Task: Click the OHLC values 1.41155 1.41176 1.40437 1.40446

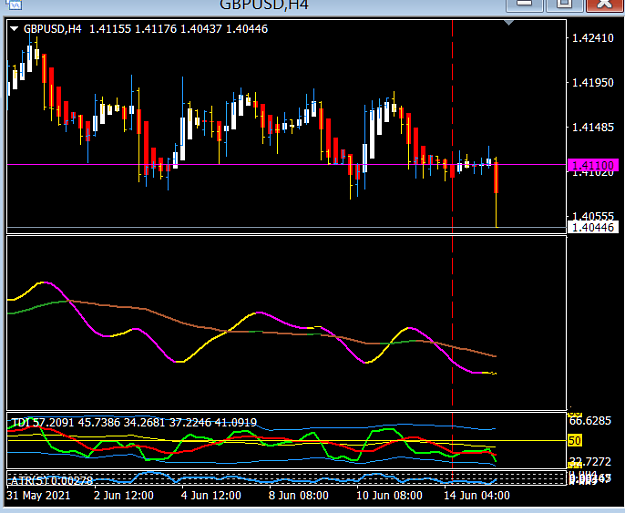Action: click(178, 29)
